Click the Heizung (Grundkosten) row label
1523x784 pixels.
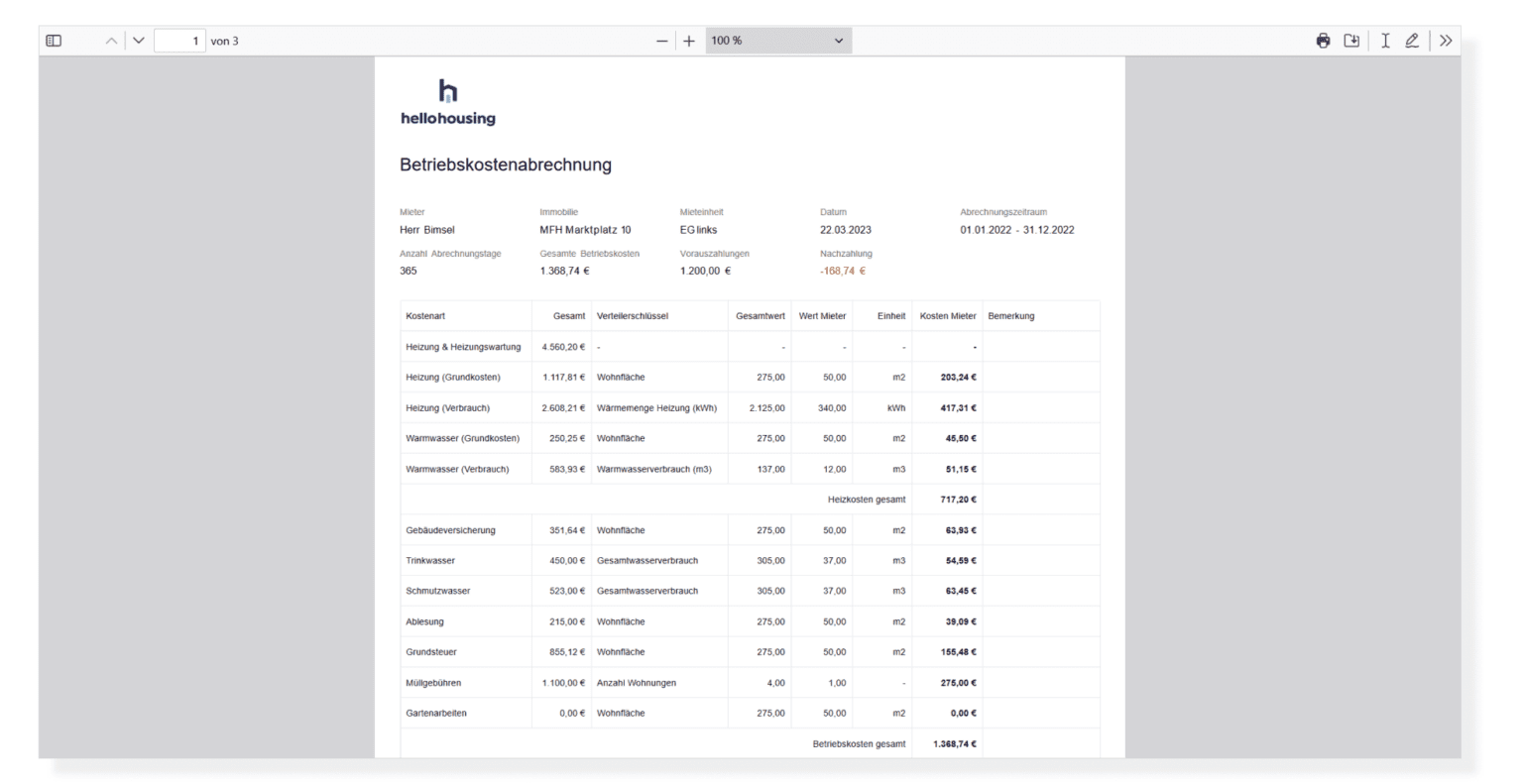[453, 378]
